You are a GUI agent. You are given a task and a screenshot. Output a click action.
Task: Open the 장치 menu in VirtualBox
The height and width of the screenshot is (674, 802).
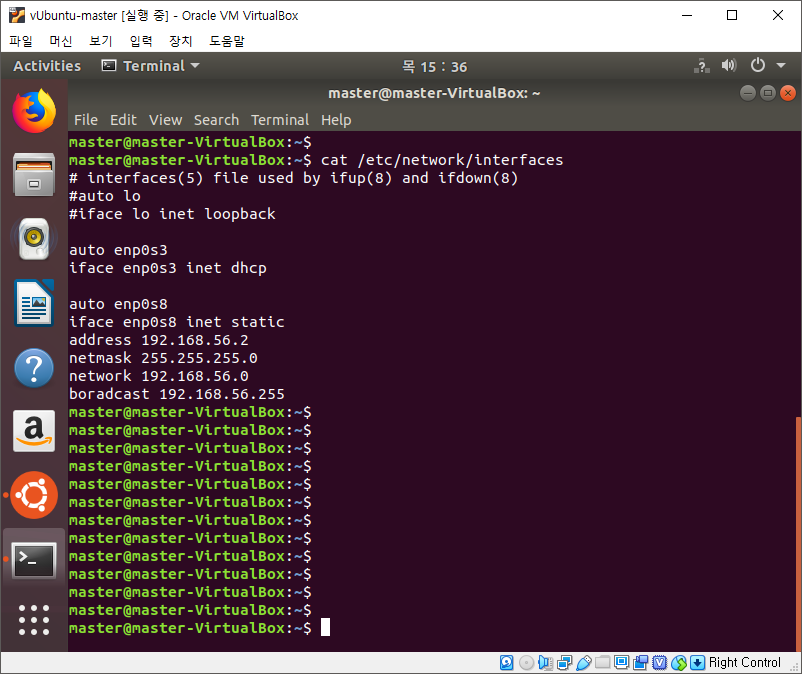point(181,41)
